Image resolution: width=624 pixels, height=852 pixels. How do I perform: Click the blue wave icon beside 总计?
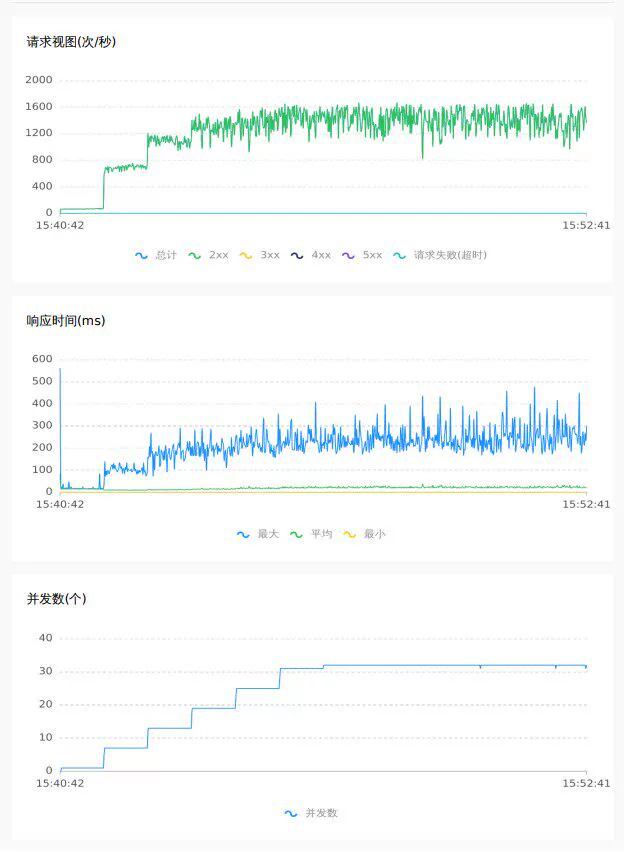click(x=141, y=255)
